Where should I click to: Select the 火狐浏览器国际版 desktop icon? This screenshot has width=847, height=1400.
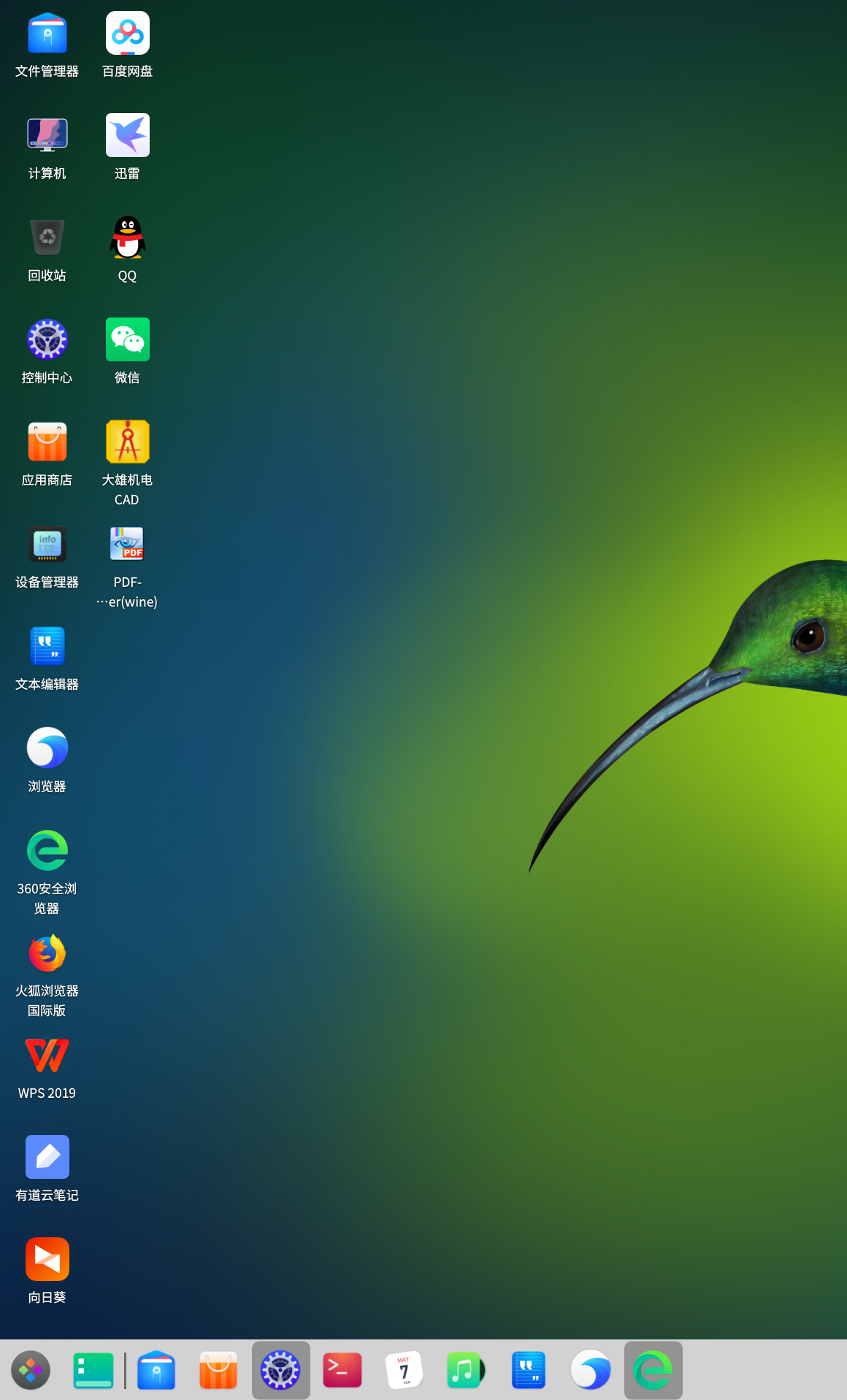tap(47, 953)
